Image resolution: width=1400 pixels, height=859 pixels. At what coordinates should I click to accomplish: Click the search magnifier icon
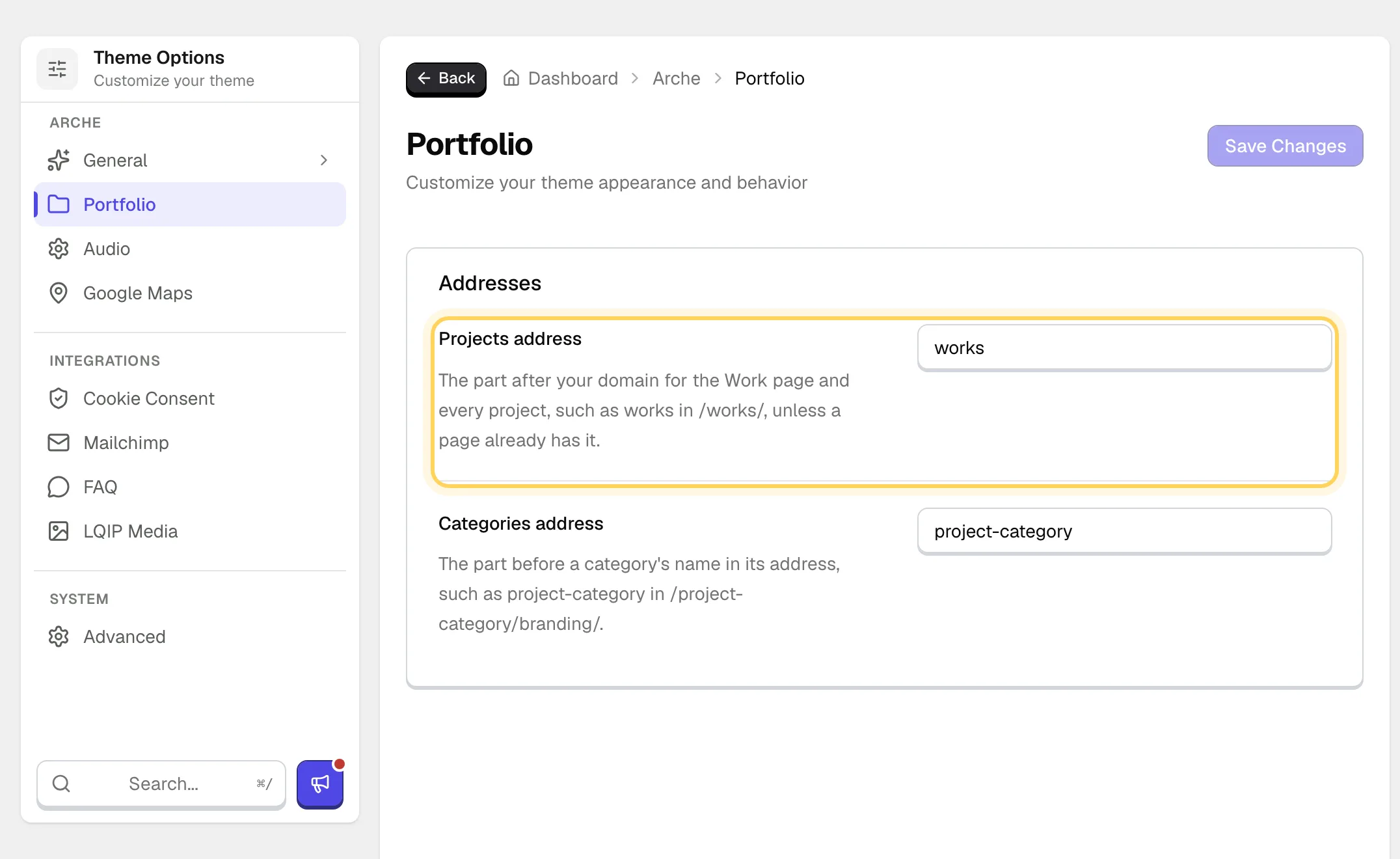tap(61, 784)
